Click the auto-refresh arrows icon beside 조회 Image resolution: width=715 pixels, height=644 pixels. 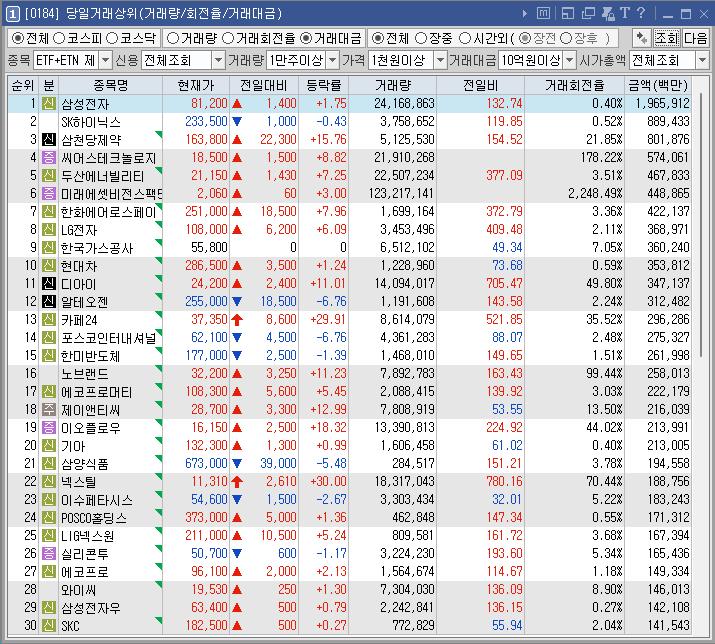642,38
